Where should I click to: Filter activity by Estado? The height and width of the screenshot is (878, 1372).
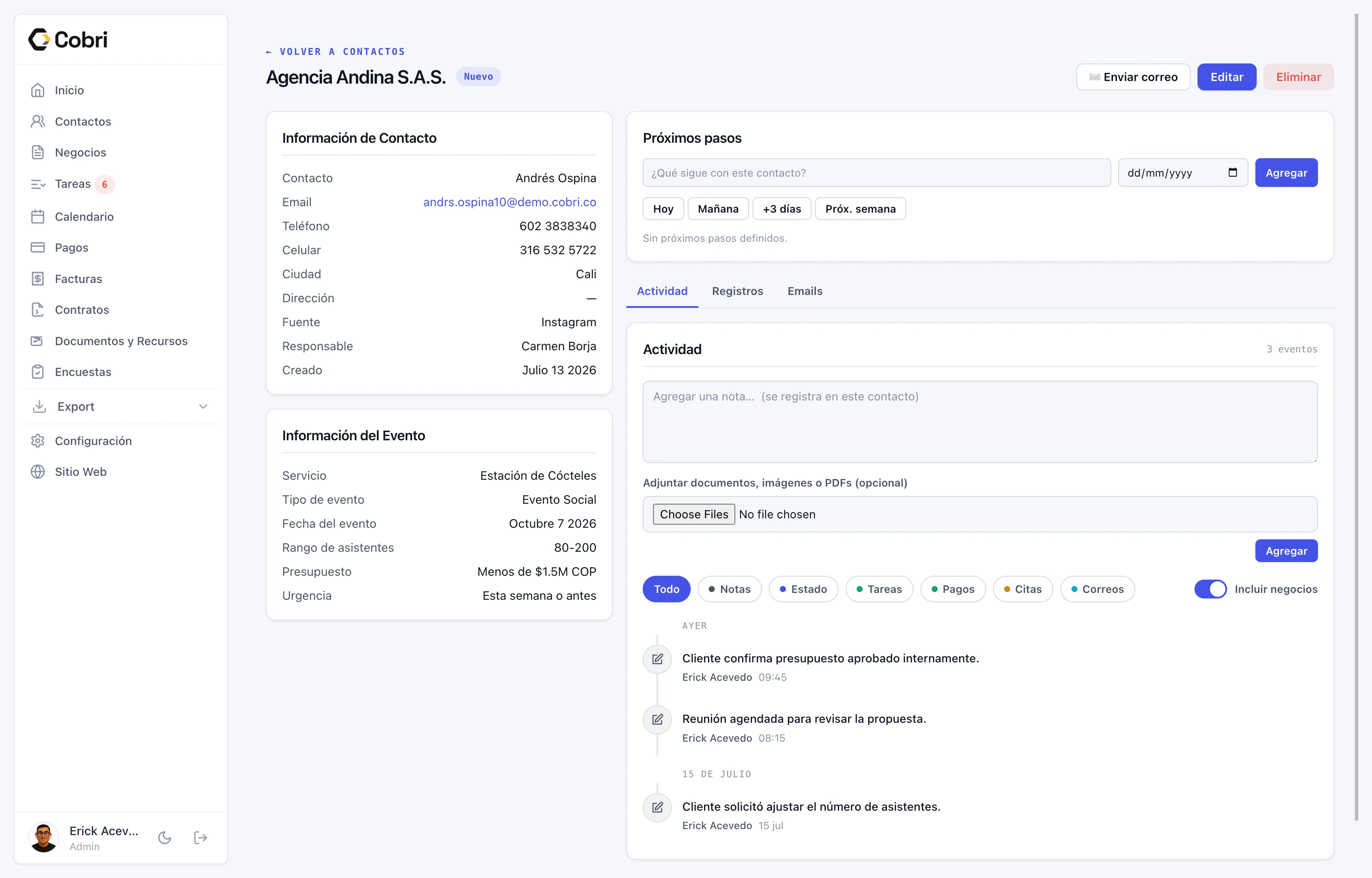click(x=803, y=589)
